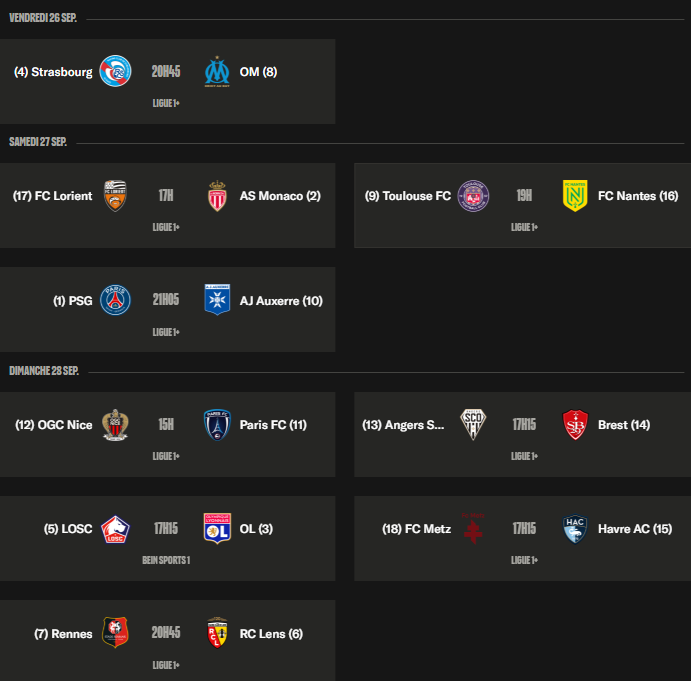
Task: Click BEIN SPORTS 1 broadcaster label
Action: pyautogui.click(x=166, y=560)
